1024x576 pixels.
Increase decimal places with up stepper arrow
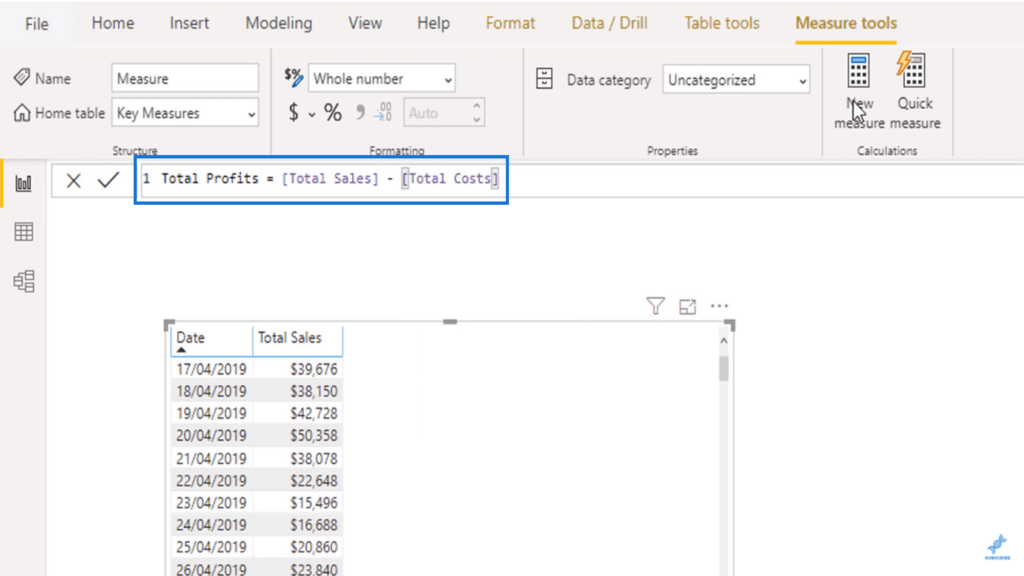(477, 106)
